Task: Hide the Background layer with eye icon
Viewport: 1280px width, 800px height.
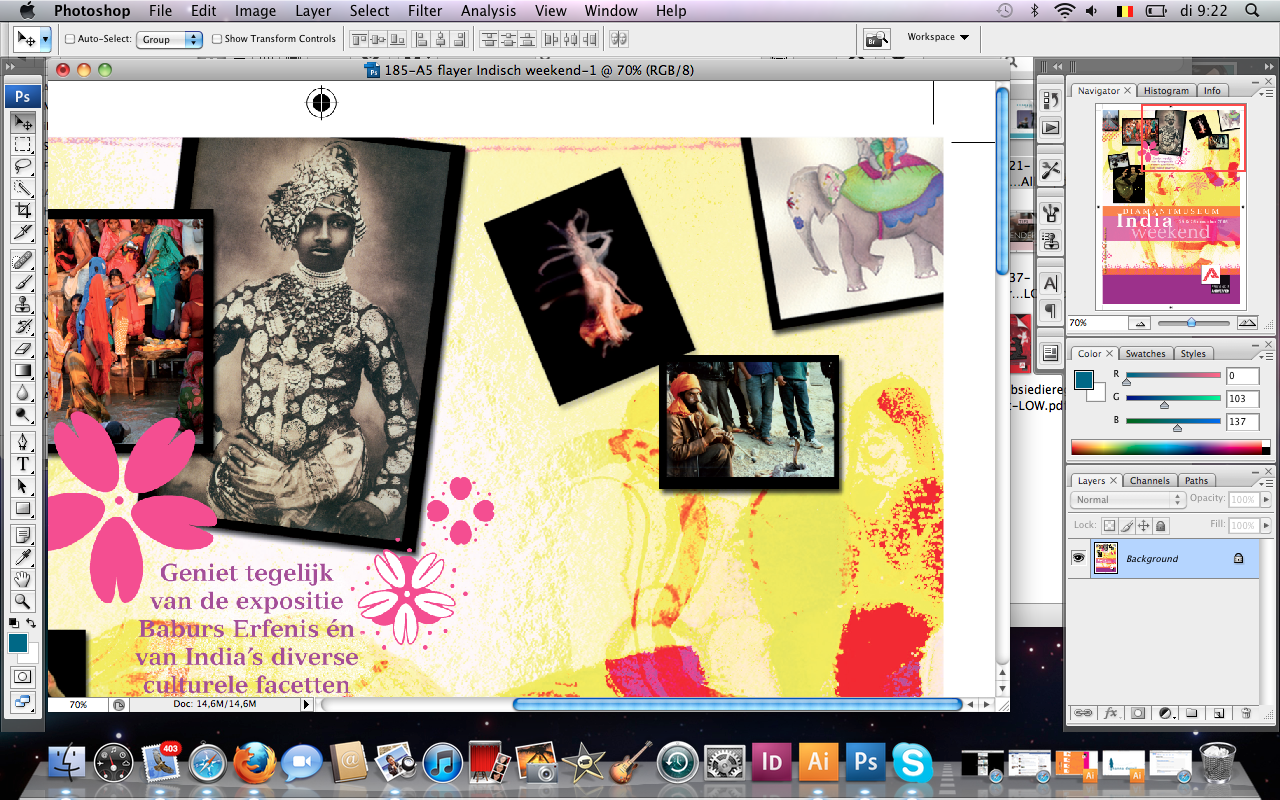Action: click(x=1078, y=558)
